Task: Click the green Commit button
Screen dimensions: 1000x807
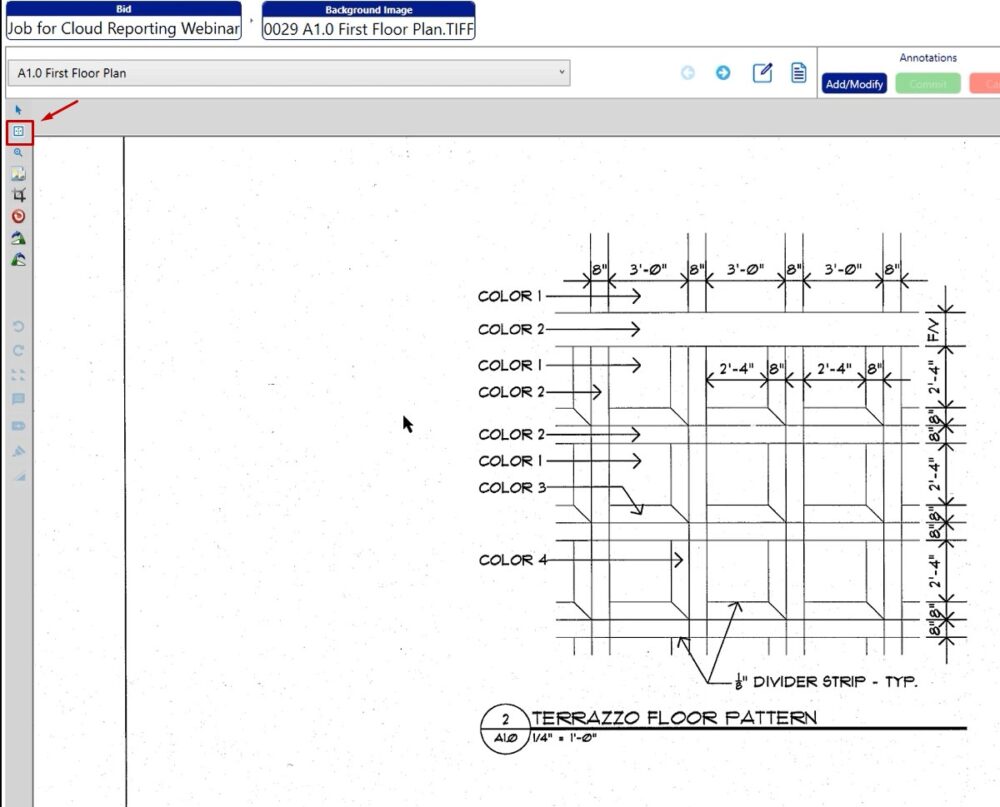Action: tap(927, 85)
